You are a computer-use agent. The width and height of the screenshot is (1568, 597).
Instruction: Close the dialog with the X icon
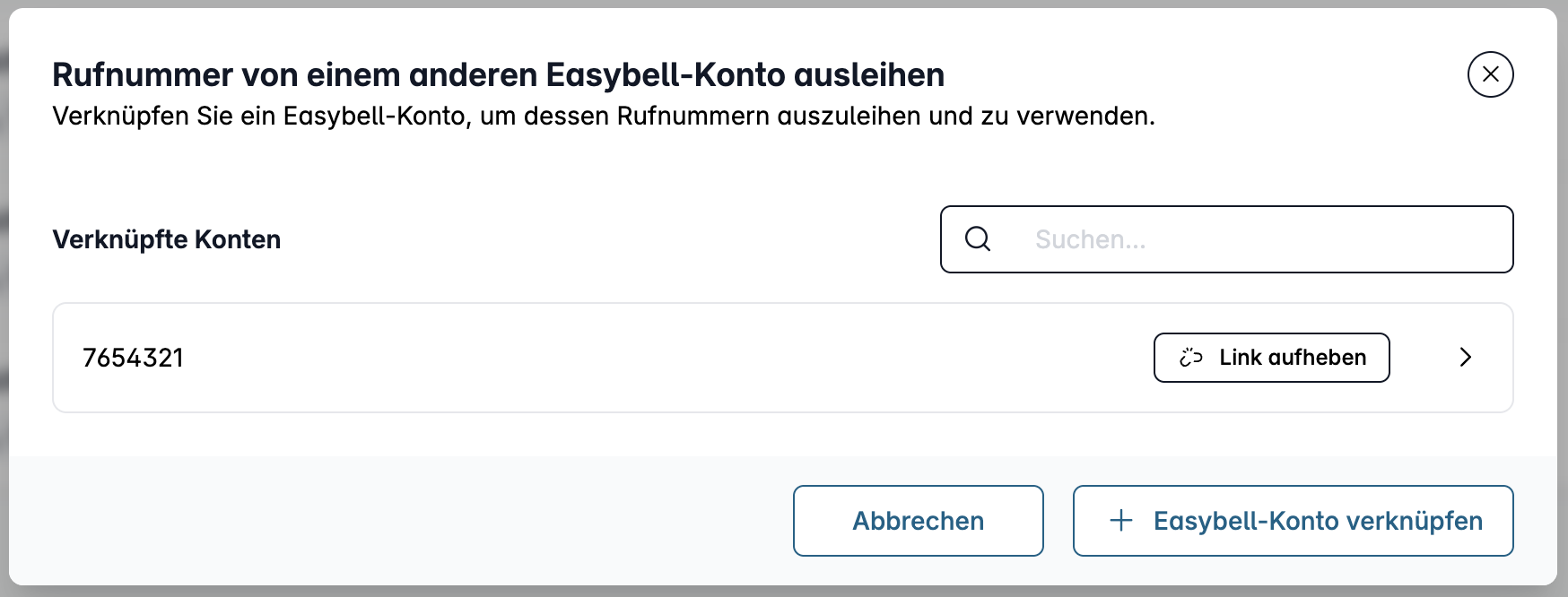(1490, 74)
